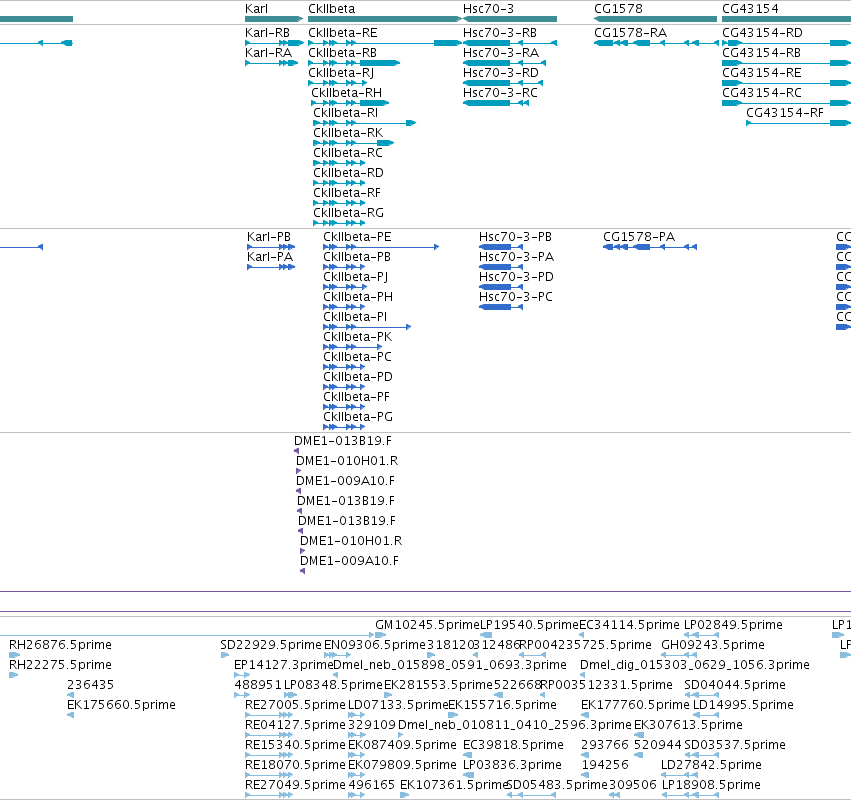Screen dimensions: 851x800
Task: Click transcript Karl-RB
Action: pyautogui.click(x=268, y=33)
